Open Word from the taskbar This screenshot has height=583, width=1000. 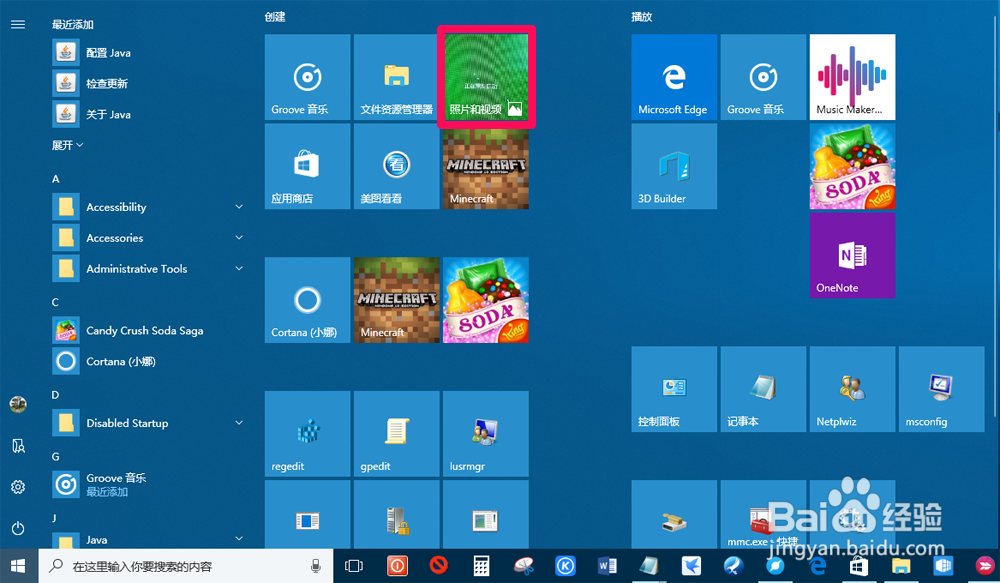607,566
